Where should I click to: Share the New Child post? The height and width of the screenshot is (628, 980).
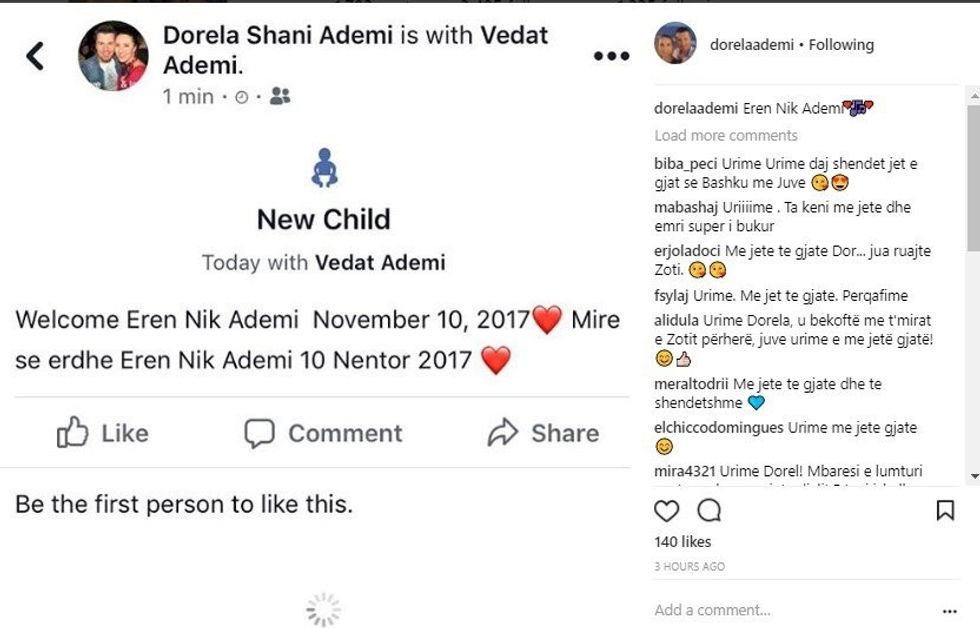[543, 433]
